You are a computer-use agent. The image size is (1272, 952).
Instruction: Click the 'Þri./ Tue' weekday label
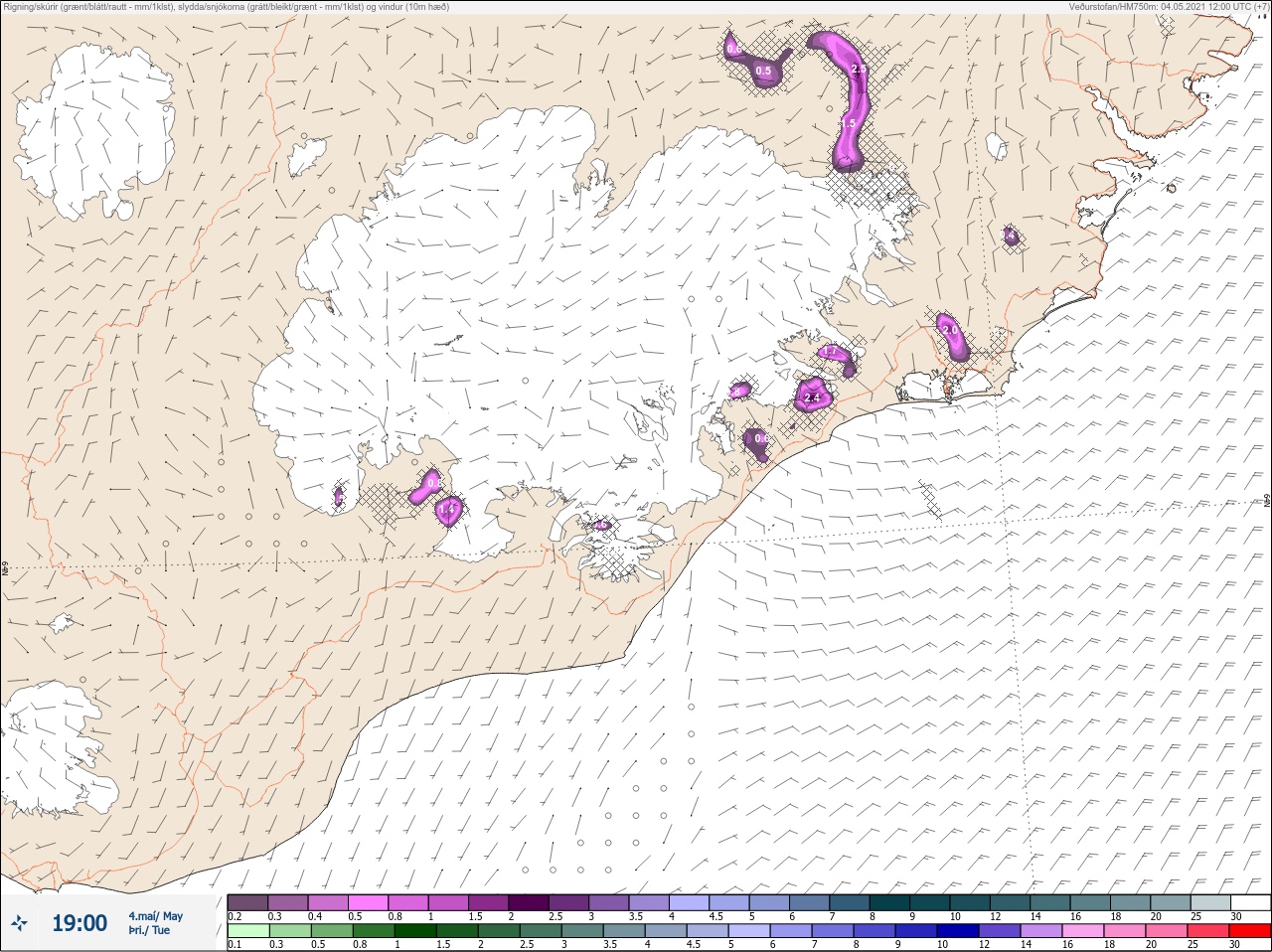tap(149, 931)
